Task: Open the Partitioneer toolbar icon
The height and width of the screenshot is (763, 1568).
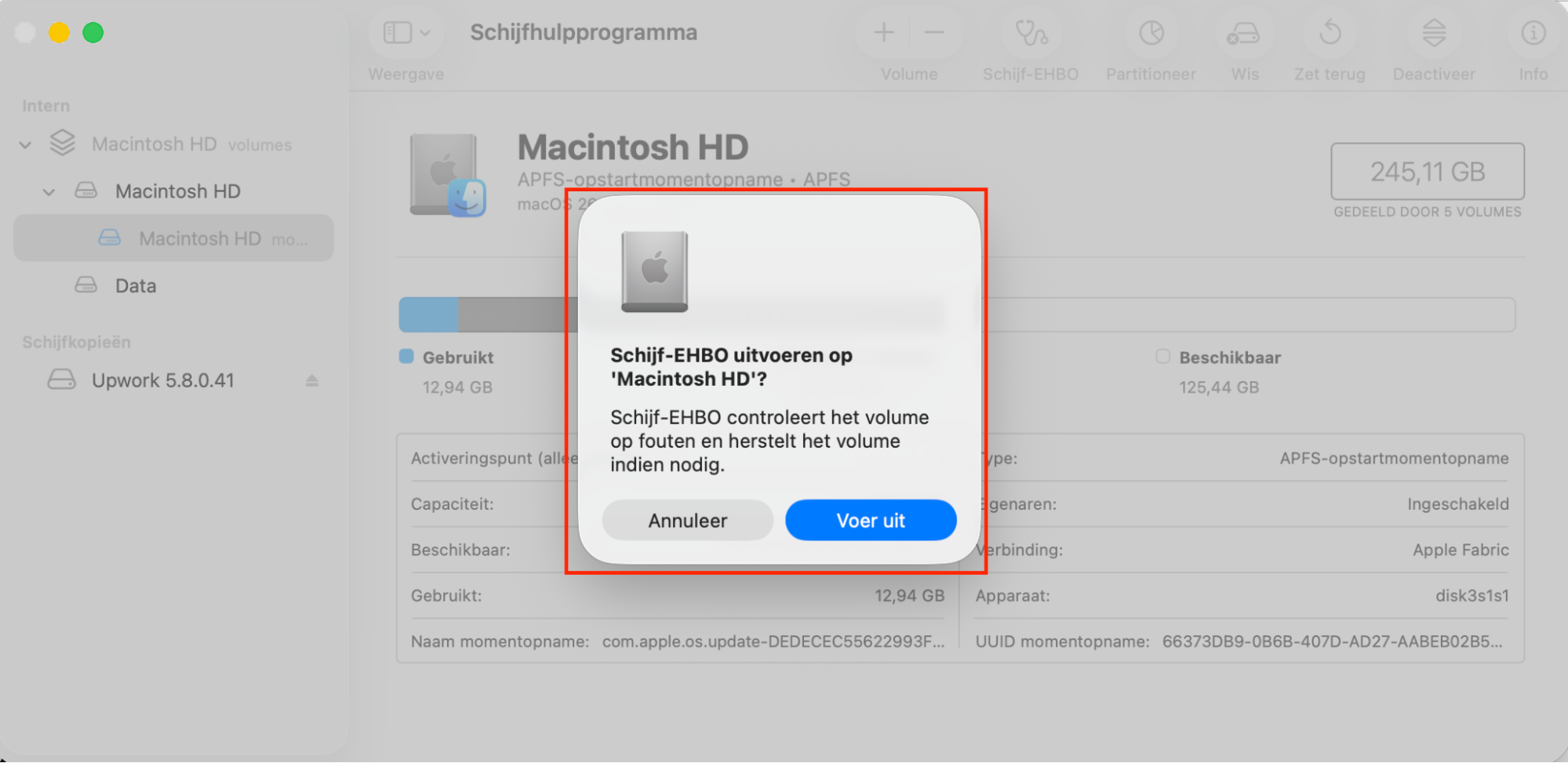Action: [1151, 33]
